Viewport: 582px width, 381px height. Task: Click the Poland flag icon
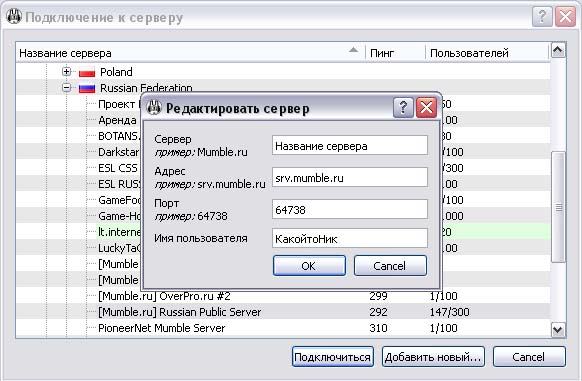point(87,72)
